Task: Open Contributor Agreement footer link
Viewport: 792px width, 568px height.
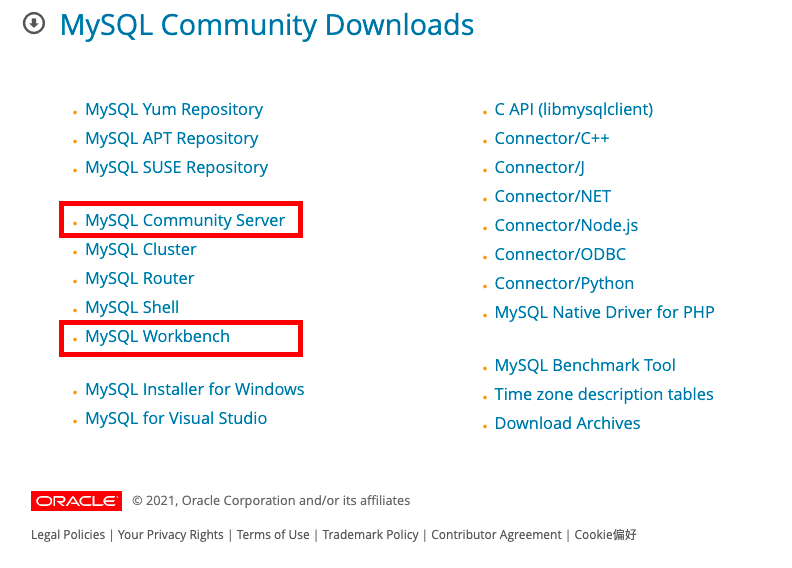Action: pos(496,535)
